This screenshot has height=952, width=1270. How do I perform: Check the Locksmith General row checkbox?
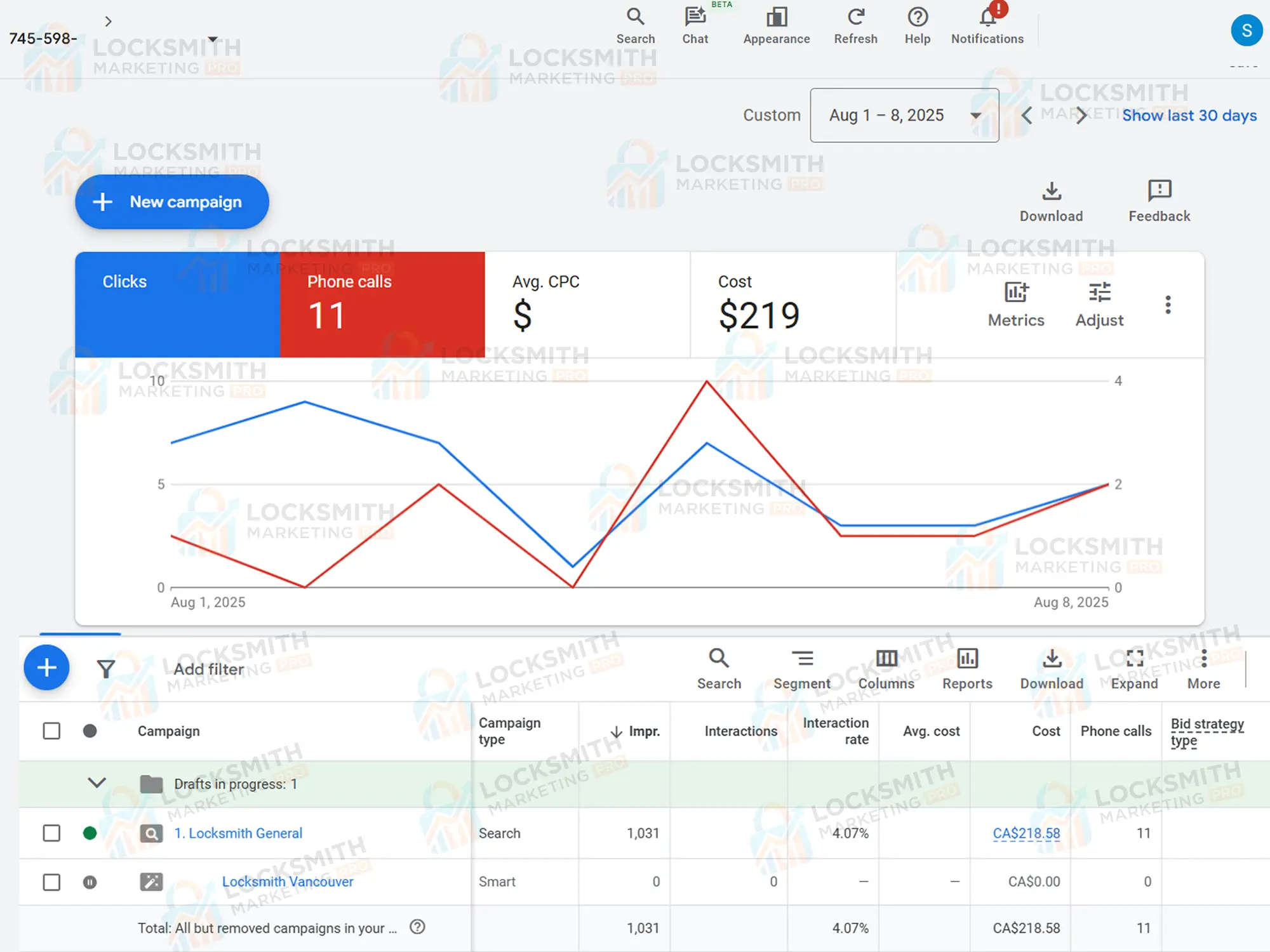click(x=51, y=833)
